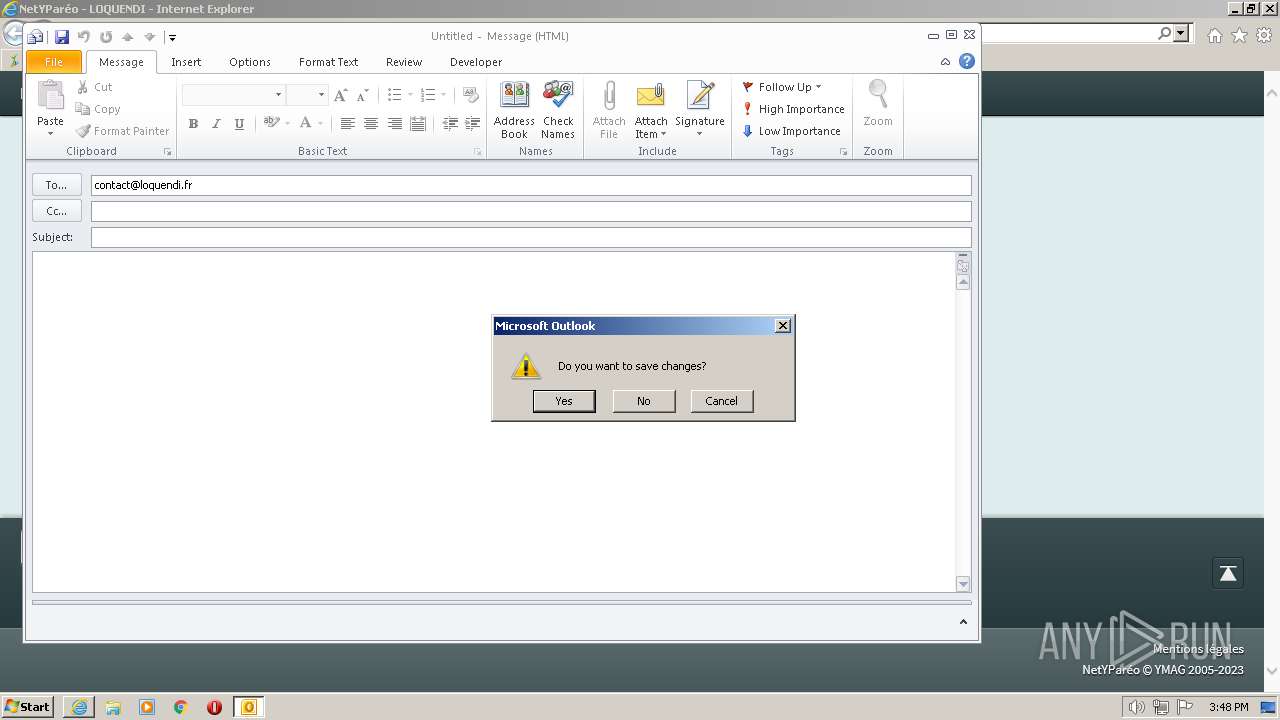
Task: Click in the Subject input field
Action: pyautogui.click(x=531, y=237)
